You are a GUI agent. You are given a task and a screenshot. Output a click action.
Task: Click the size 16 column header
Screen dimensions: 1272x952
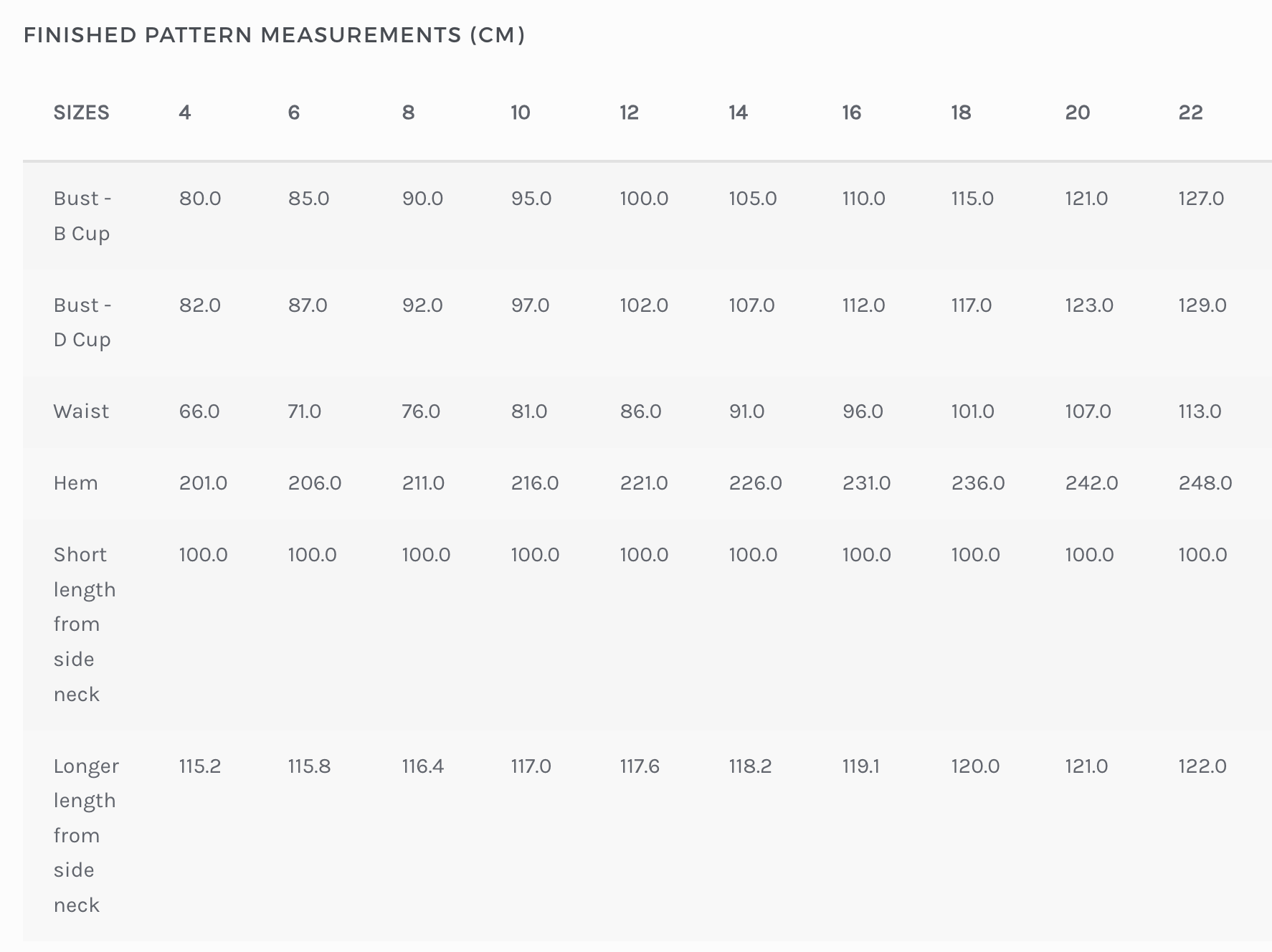click(x=851, y=113)
